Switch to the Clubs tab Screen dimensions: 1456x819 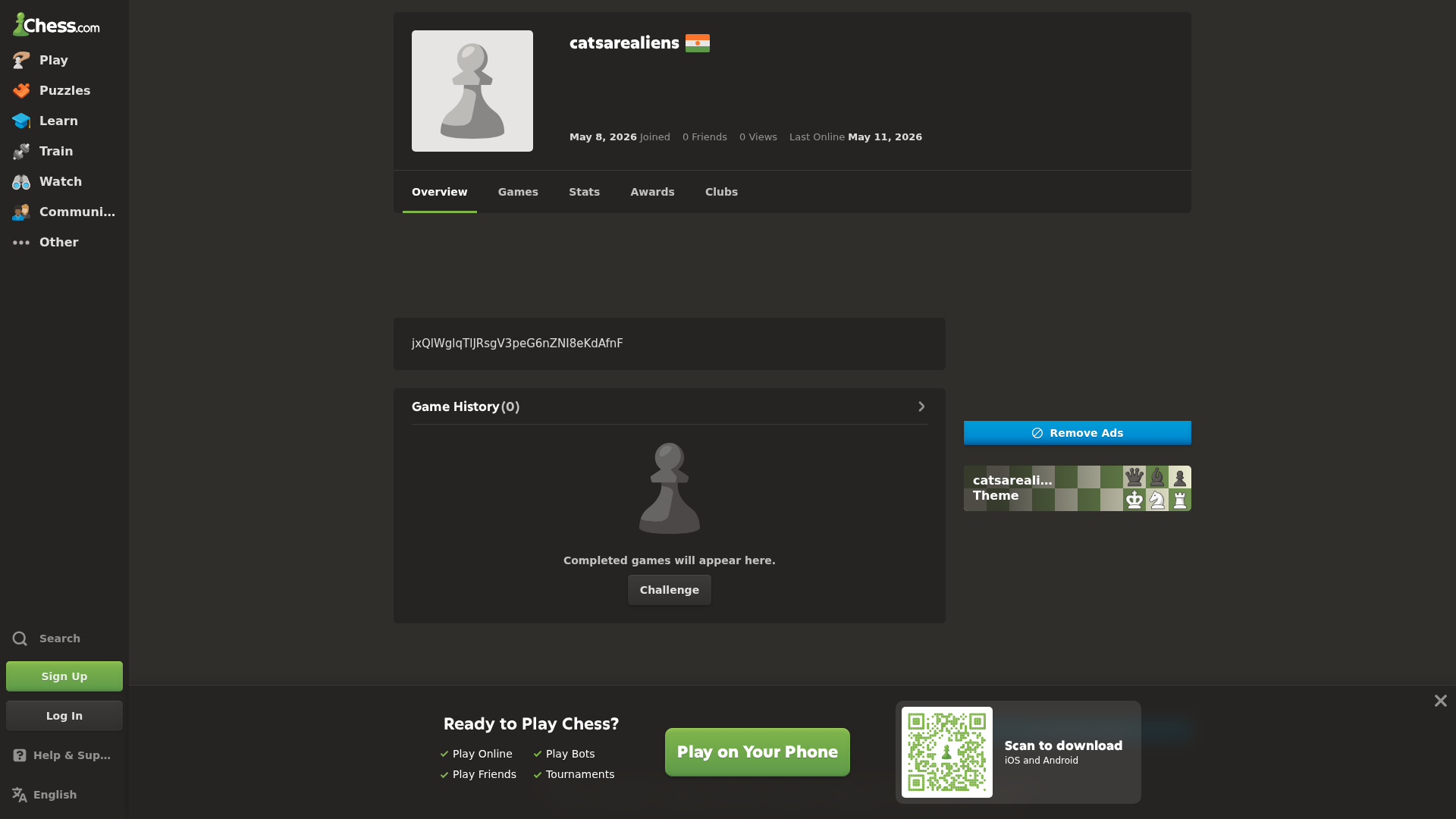(721, 192)
